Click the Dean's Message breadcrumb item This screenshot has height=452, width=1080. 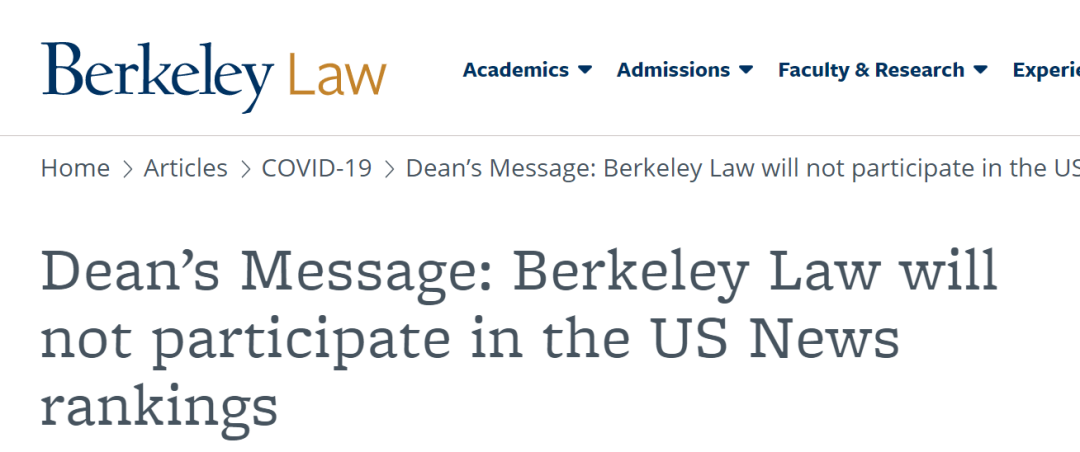click(740, 168)
